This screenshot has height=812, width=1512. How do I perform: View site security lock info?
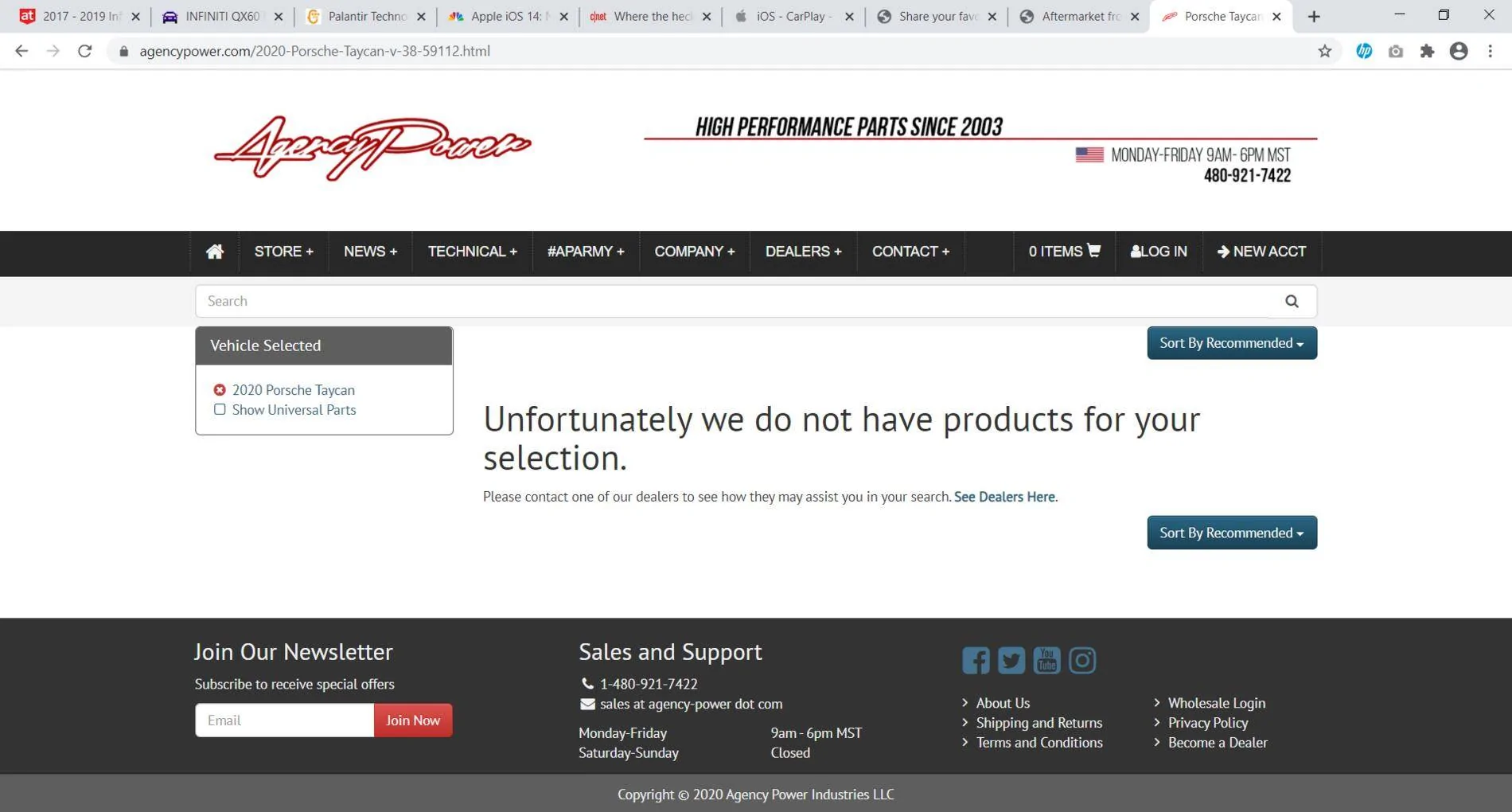coord(123,51)
